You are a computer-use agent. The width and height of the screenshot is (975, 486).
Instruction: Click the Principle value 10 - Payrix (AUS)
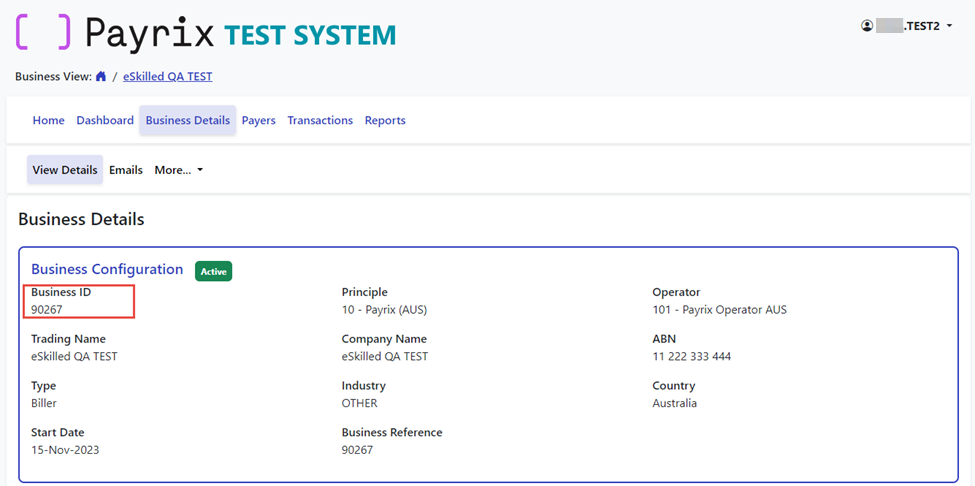point(384,309)
